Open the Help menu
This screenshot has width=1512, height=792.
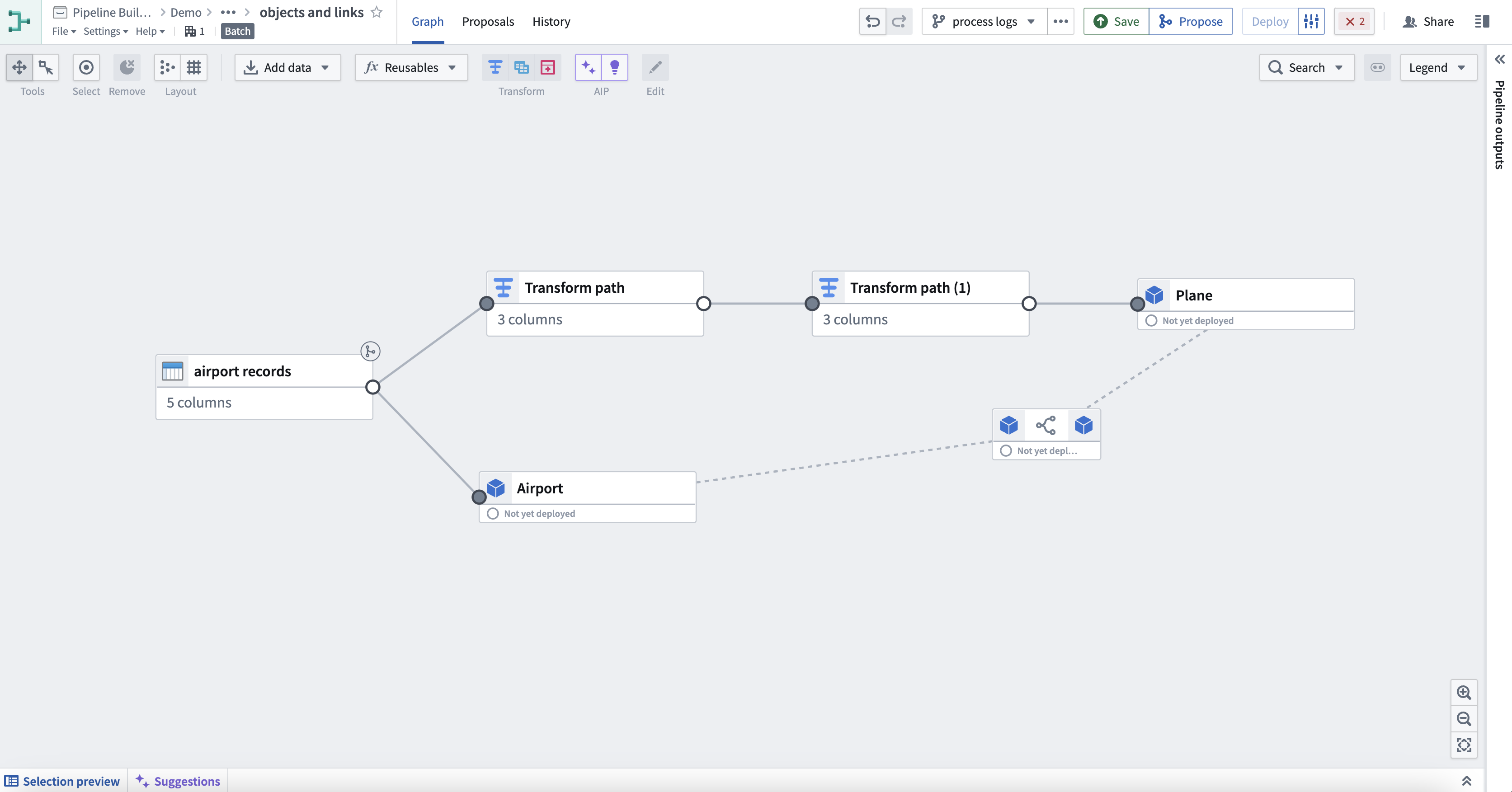point(150,31)
